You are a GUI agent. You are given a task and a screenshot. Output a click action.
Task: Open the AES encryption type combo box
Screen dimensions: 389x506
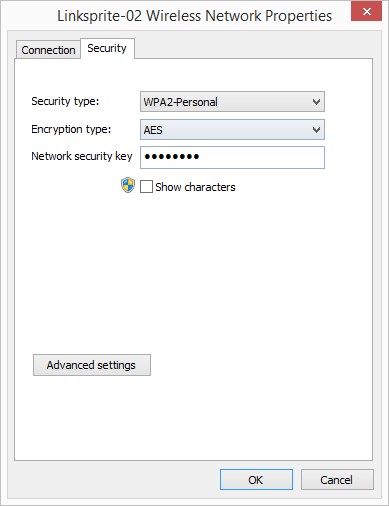tap(232, 130)
